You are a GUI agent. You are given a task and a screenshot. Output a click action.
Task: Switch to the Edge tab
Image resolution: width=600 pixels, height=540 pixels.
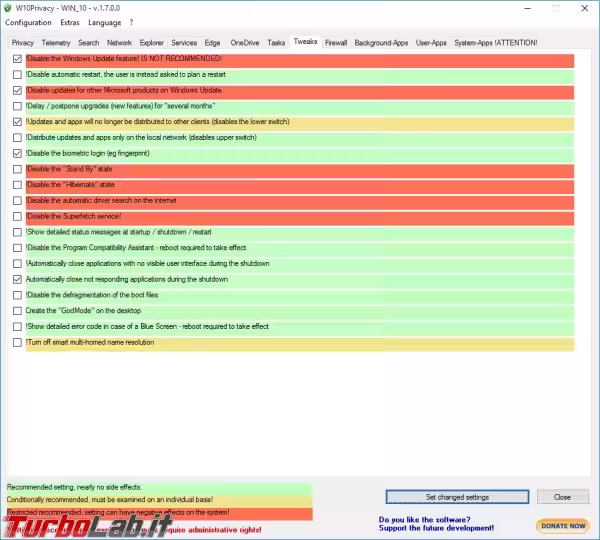point(212,43)
